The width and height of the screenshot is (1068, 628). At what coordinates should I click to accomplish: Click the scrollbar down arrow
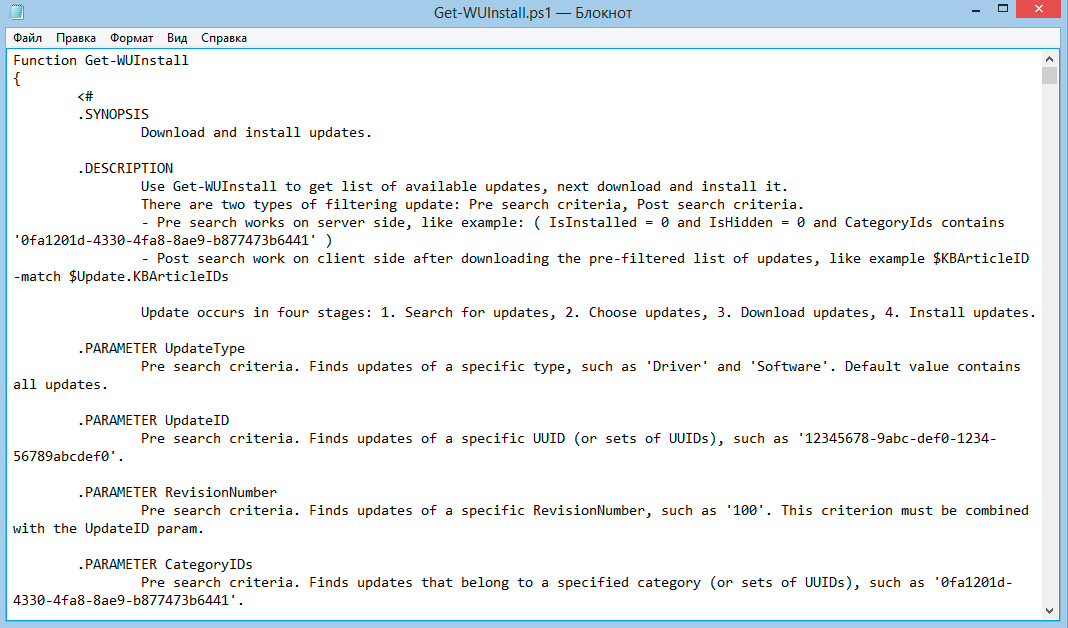point(1049,610)
